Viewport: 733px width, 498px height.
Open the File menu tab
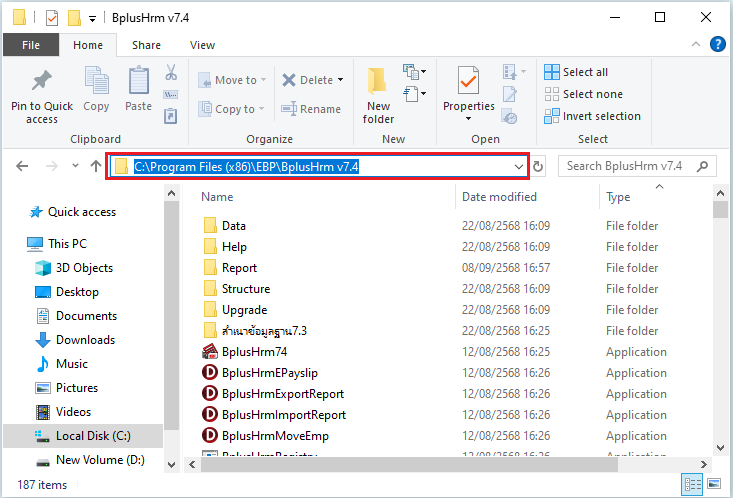30,45
